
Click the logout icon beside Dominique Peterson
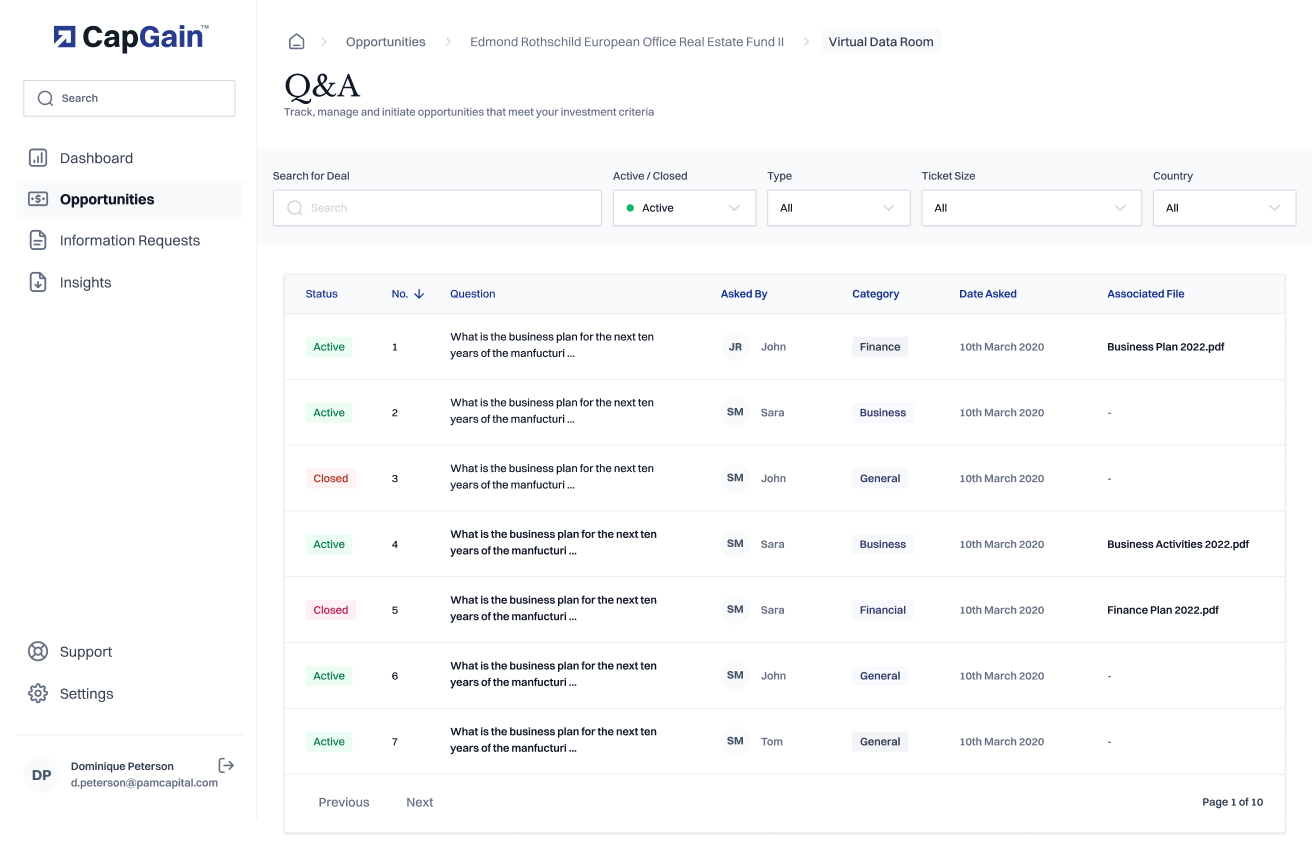(226, 765)
